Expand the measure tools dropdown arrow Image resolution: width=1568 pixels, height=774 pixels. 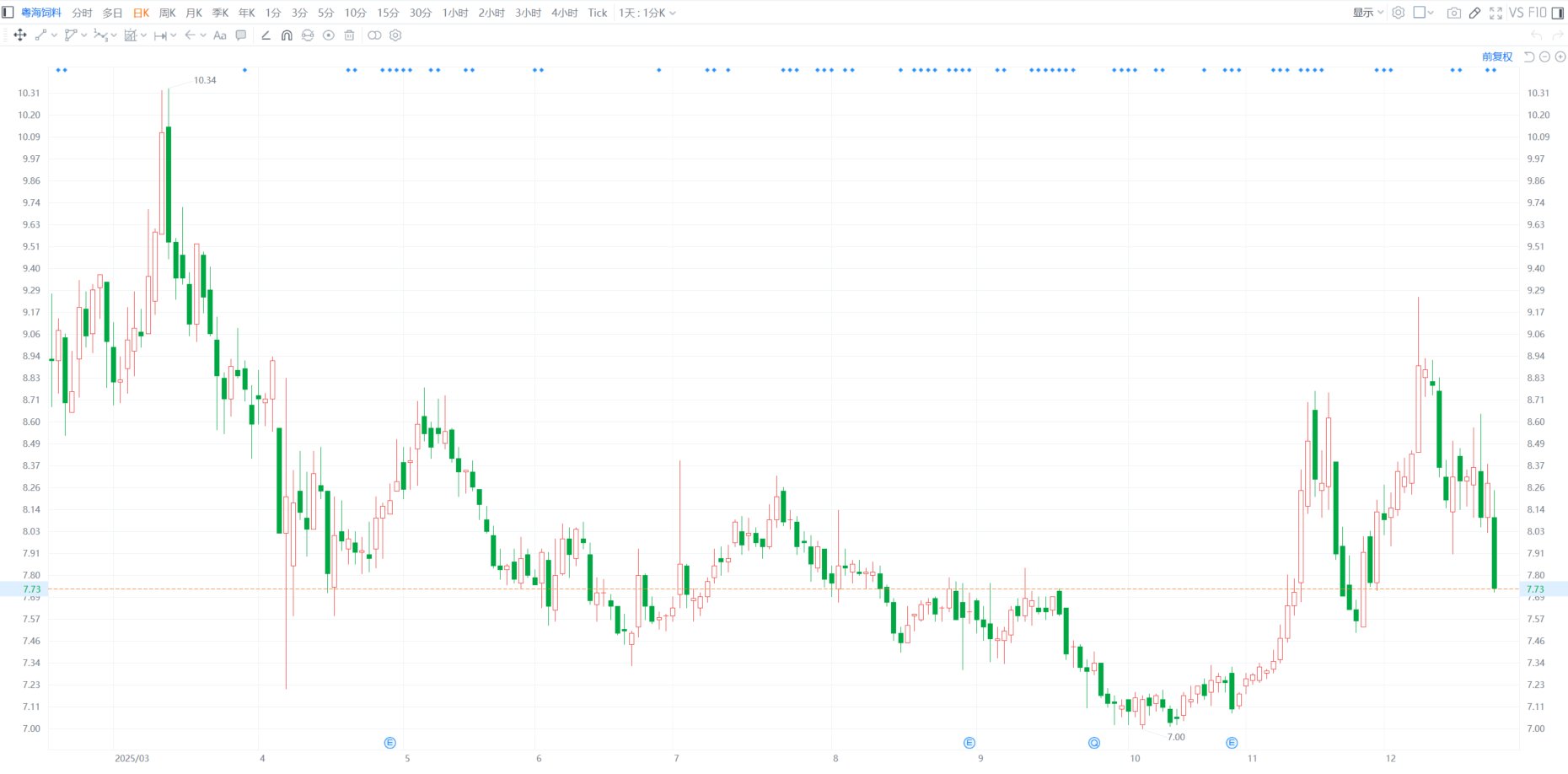pos(174,35)
